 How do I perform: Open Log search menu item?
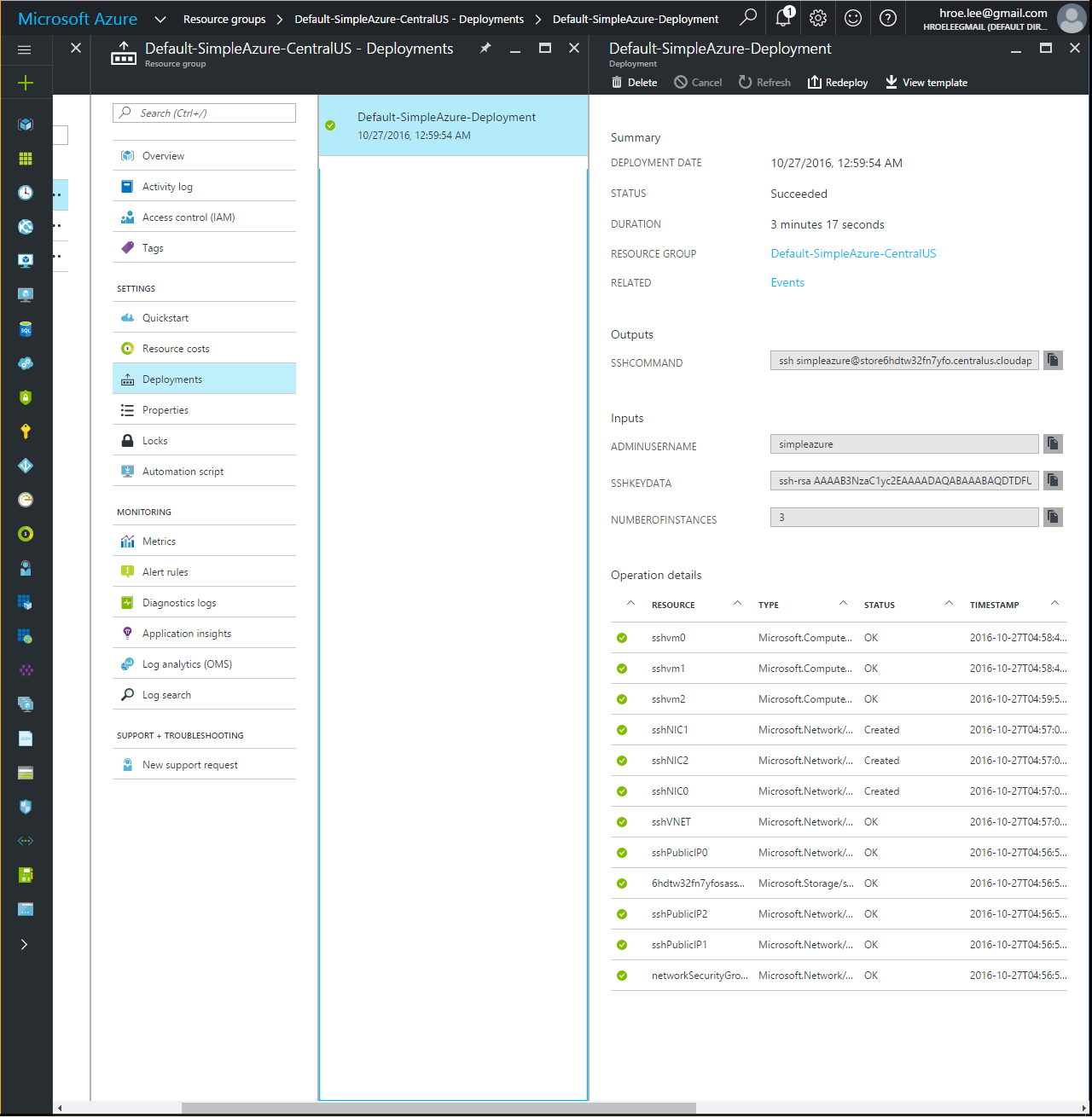(204, 695)
